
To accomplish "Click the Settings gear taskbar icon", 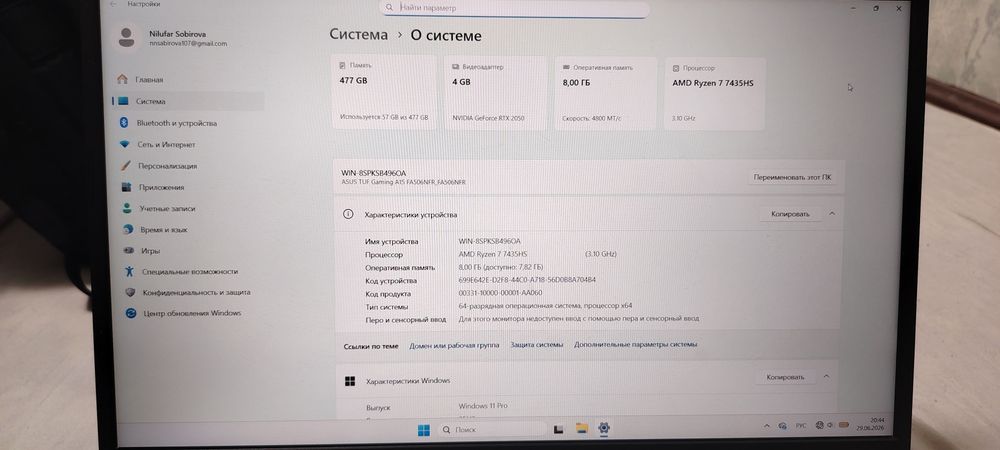I will [x=603, y=428].
